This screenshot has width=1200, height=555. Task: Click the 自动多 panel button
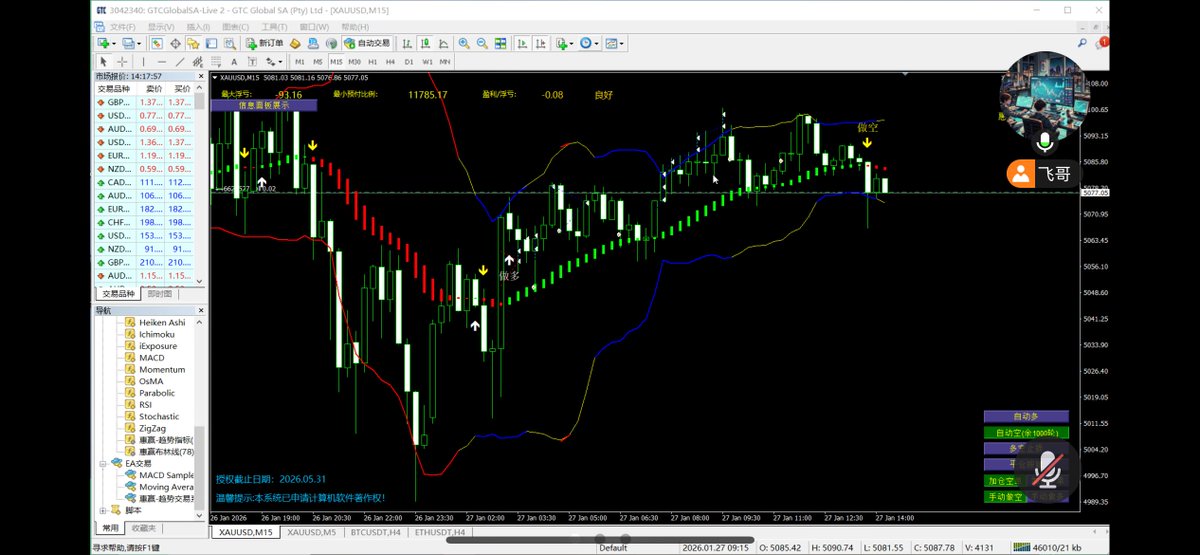(x=1026, y=416)
